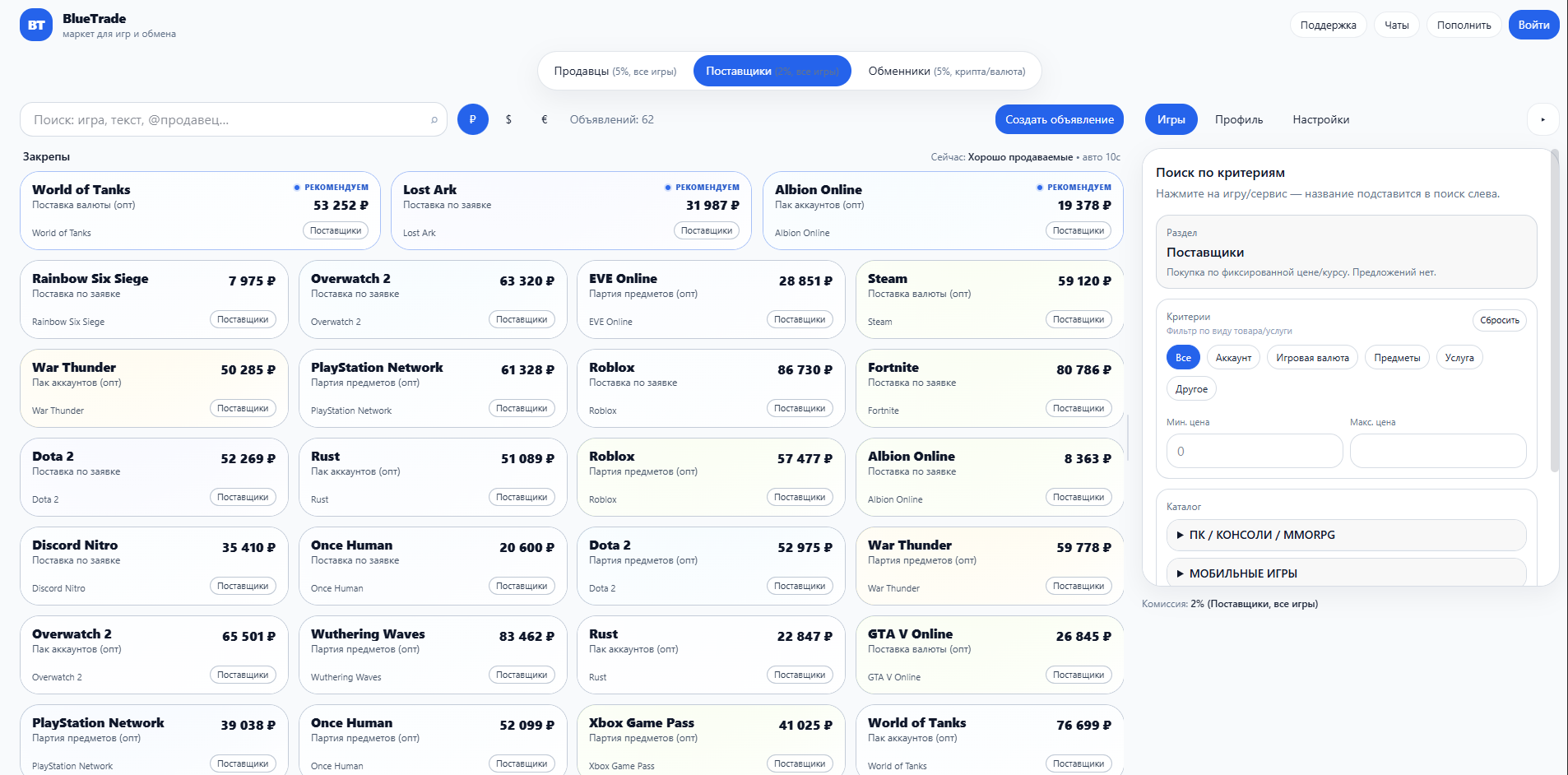Switch prices to rubles (₽)
This screenshot has width=1568, height=775.
click(x=473, y=119)
